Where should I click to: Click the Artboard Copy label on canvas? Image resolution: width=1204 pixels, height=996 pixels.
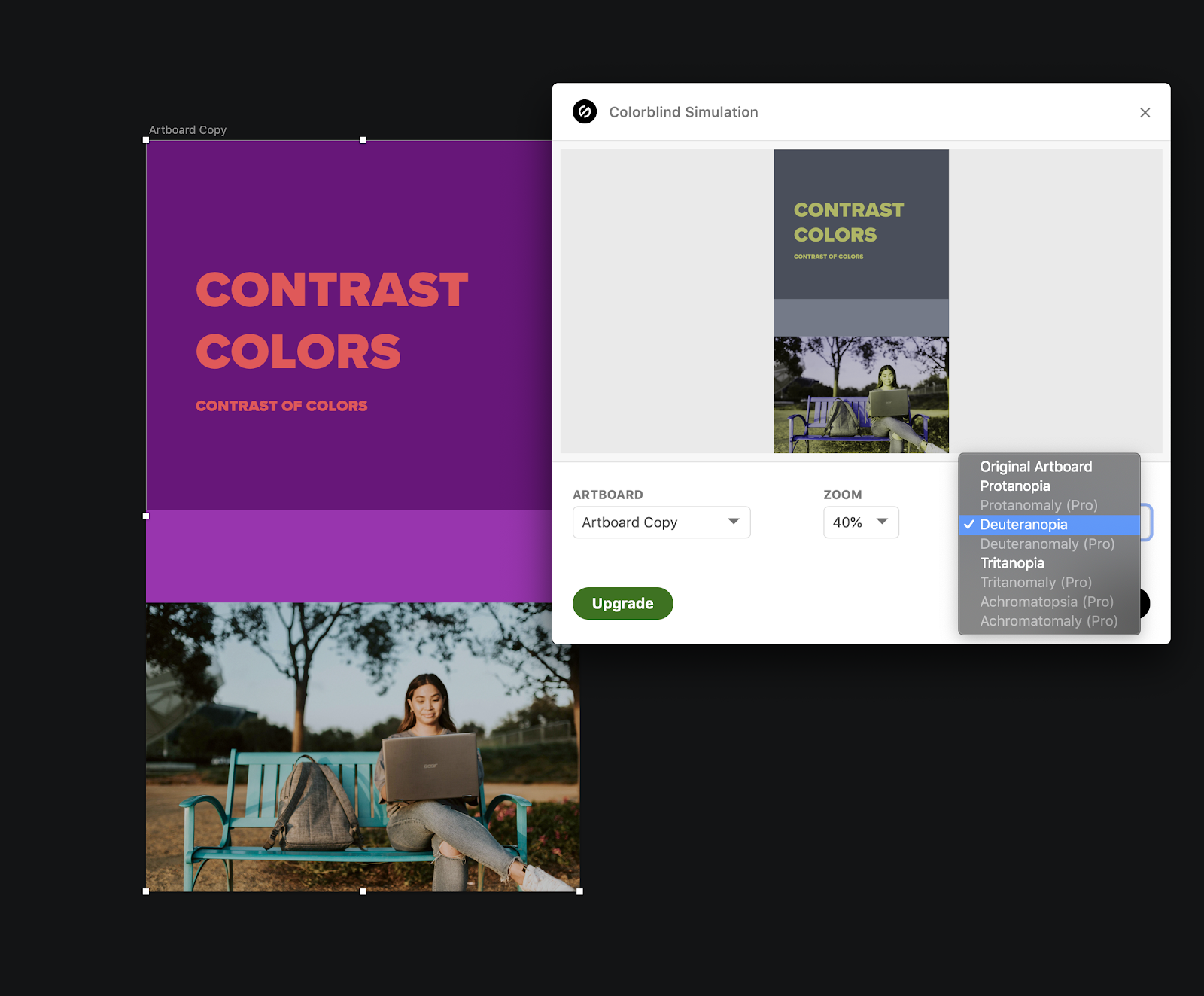click(187, 130)
